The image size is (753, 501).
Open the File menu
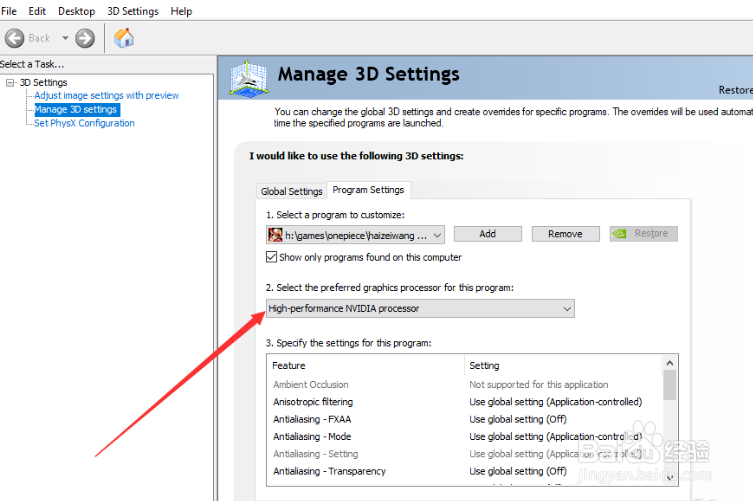point(9,11)
